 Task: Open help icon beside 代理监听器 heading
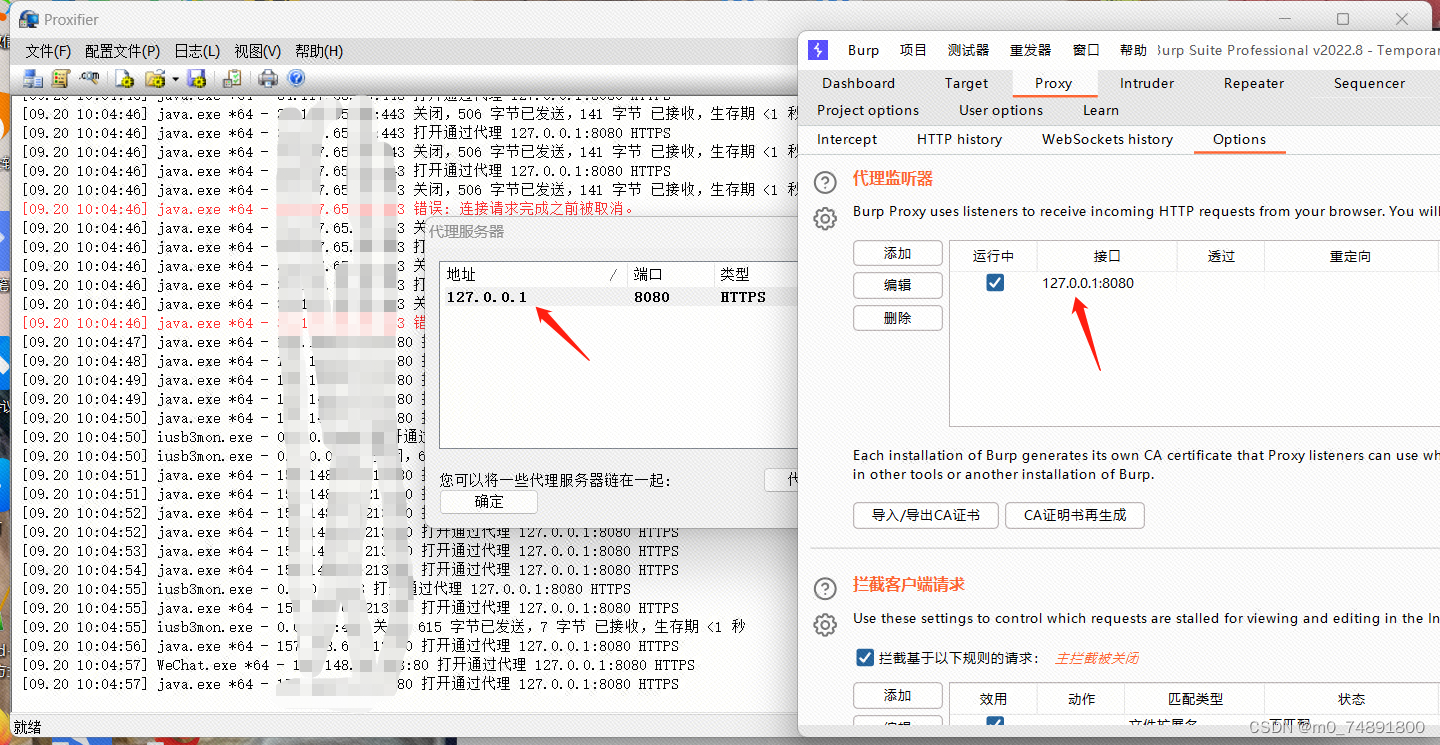[x=825, y=182]
